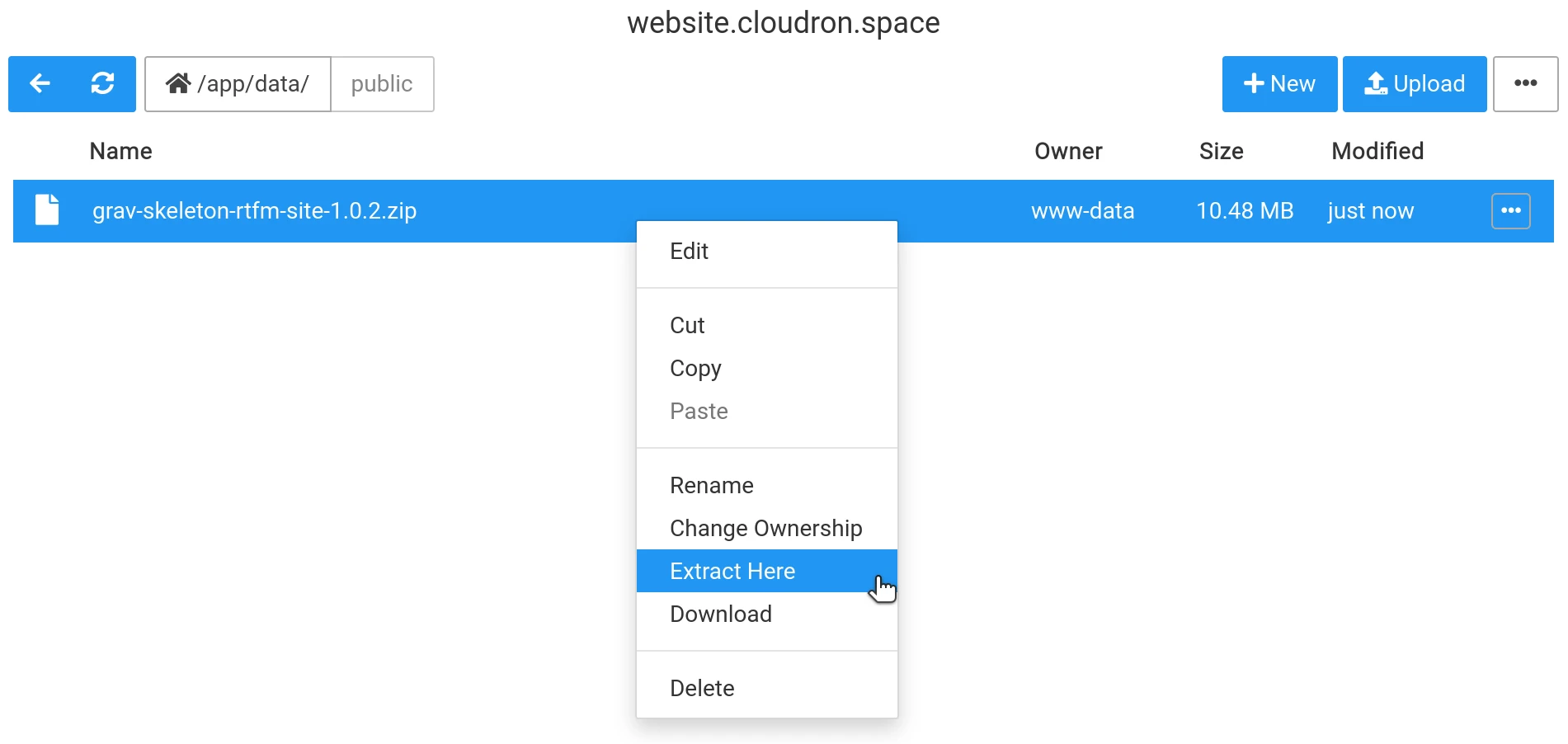Sort files by the Name column header
The image size is (1568, 744).
point(120,151)
